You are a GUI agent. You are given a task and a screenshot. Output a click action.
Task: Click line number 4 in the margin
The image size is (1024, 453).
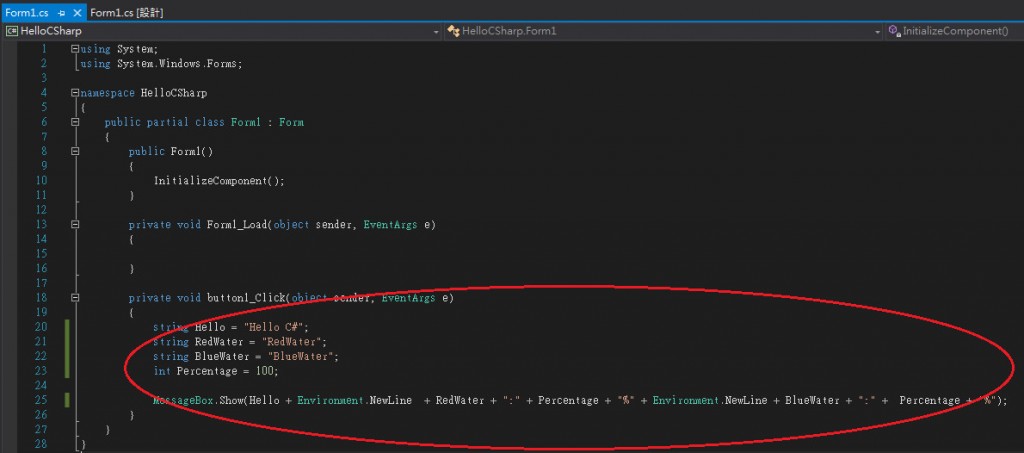pyautogui.click(x=43, y=93)
